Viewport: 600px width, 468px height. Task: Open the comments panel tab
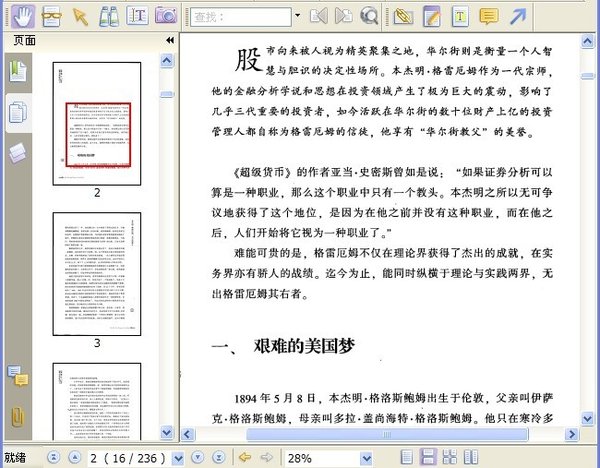tap(17, 375)
